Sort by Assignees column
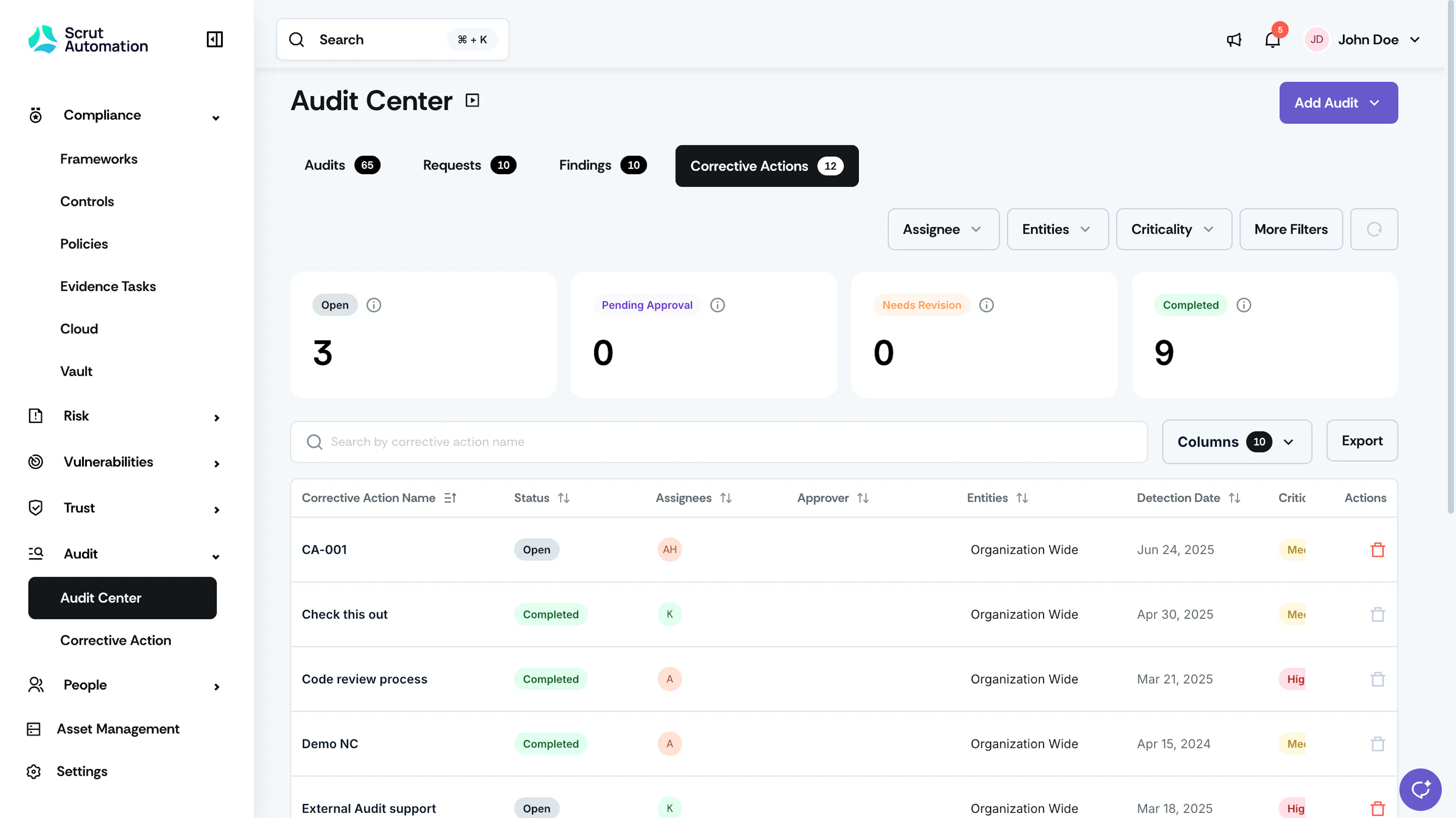1456x818 pixels. coord(726,498)
